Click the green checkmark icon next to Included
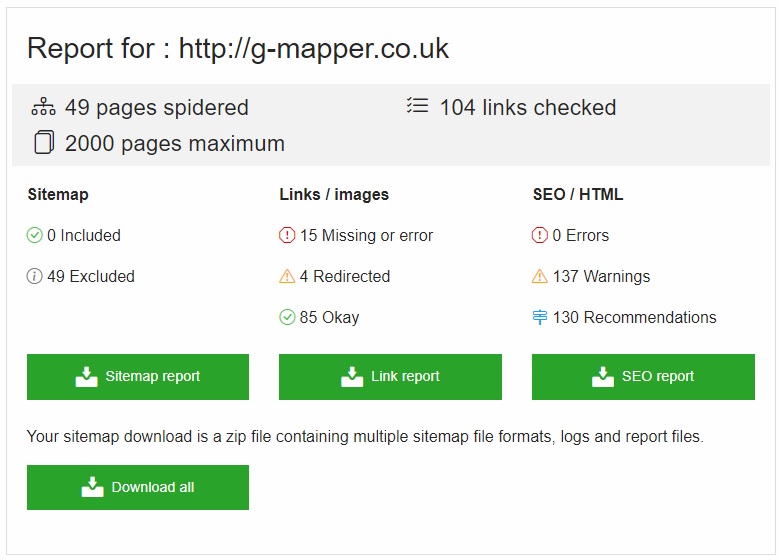The height and width of the screenshot is (560, 781). coord(35,236)
